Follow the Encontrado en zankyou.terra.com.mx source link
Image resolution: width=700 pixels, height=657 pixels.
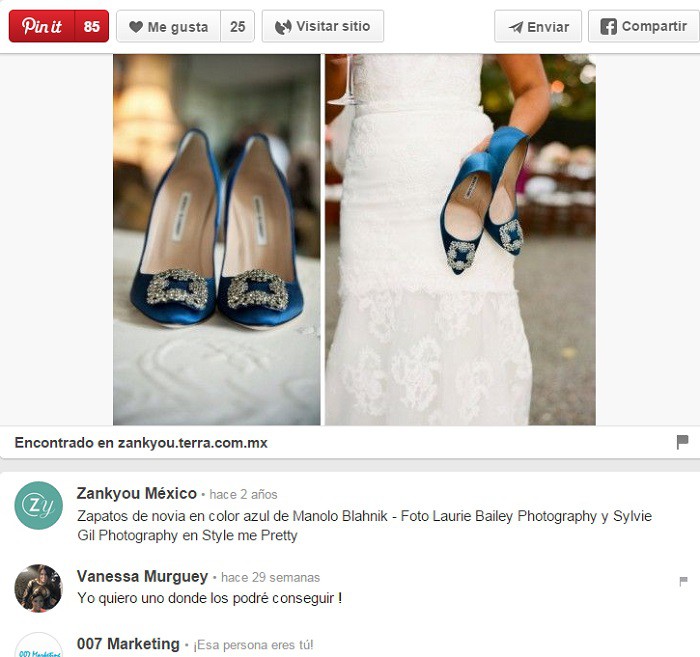pos(141,442)
